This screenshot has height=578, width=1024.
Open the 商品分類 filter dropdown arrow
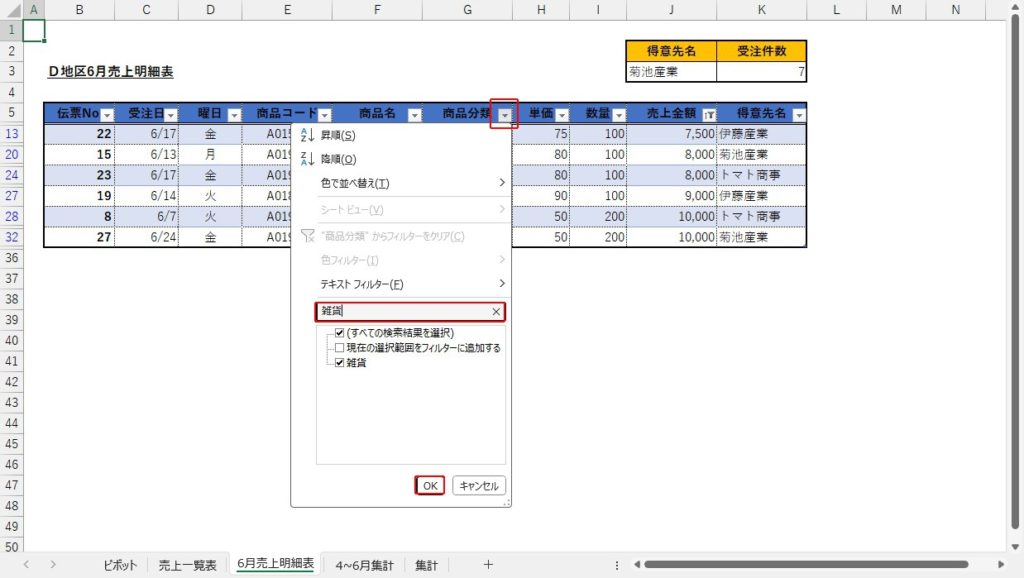[x=505, y=115]
